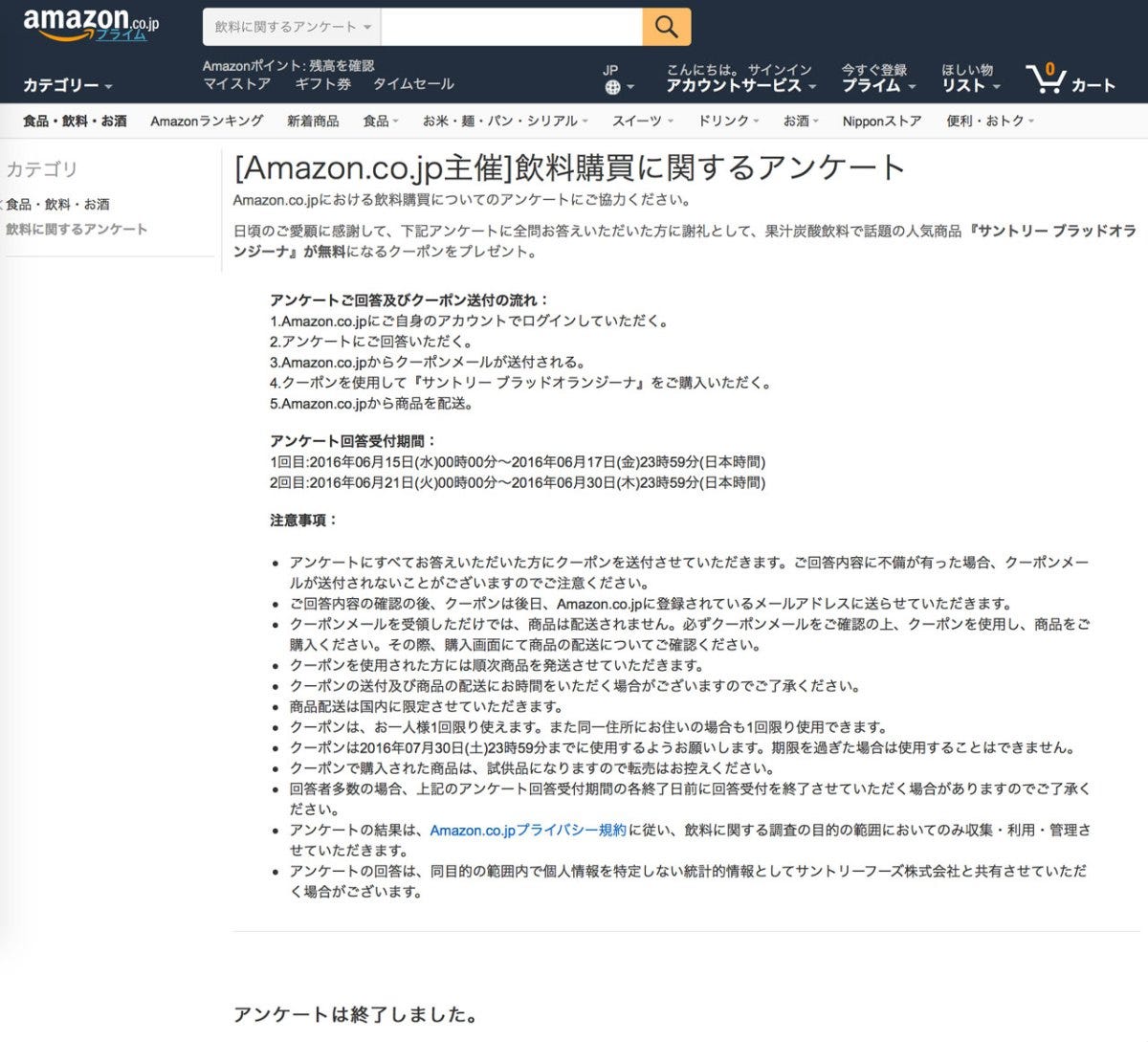Screen dimensions: 1148x1042
Task: Open the ギフト券 link
Action: (322, 84)
